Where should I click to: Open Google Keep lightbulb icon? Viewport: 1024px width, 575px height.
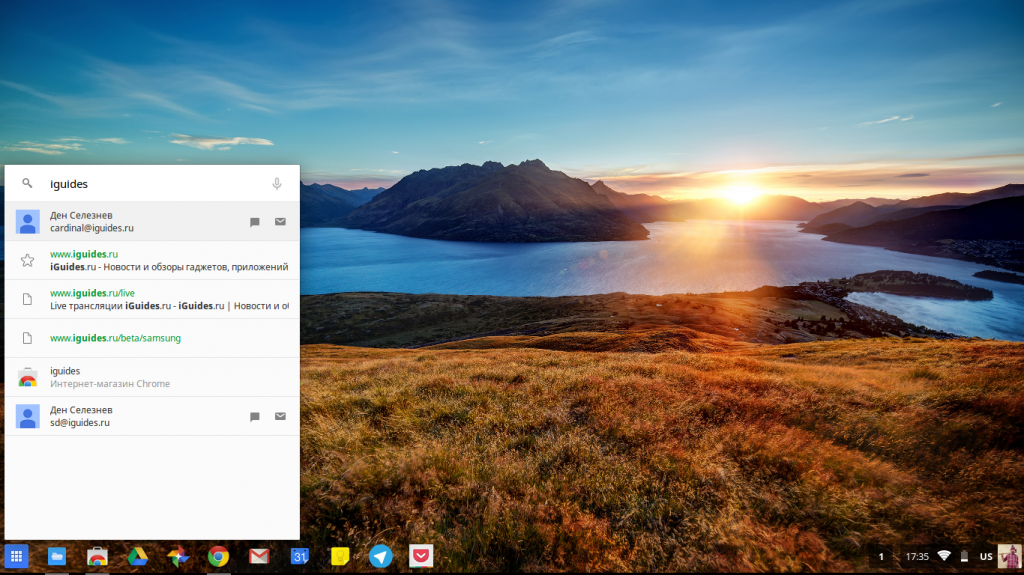340,556
